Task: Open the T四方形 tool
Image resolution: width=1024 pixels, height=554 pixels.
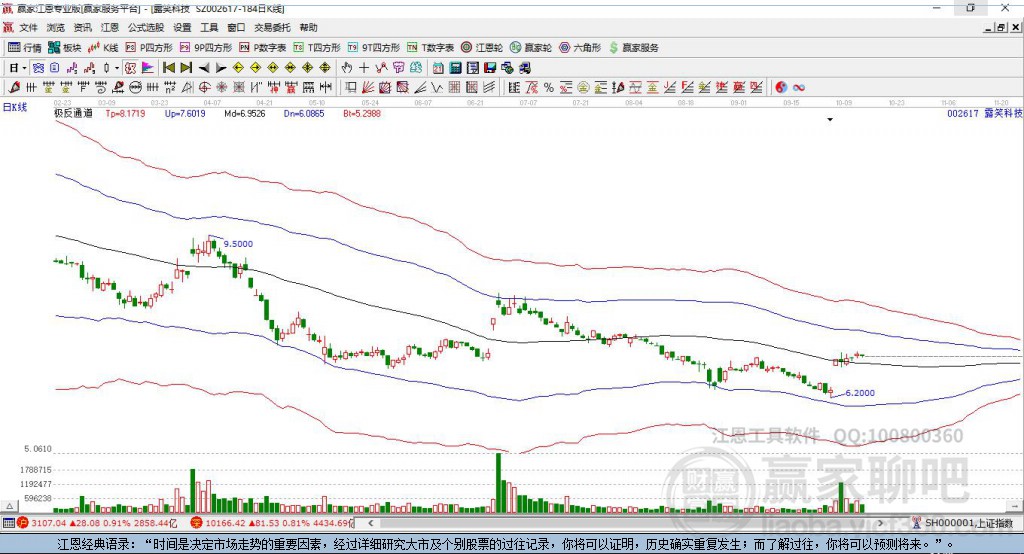Action: (317, 48)
